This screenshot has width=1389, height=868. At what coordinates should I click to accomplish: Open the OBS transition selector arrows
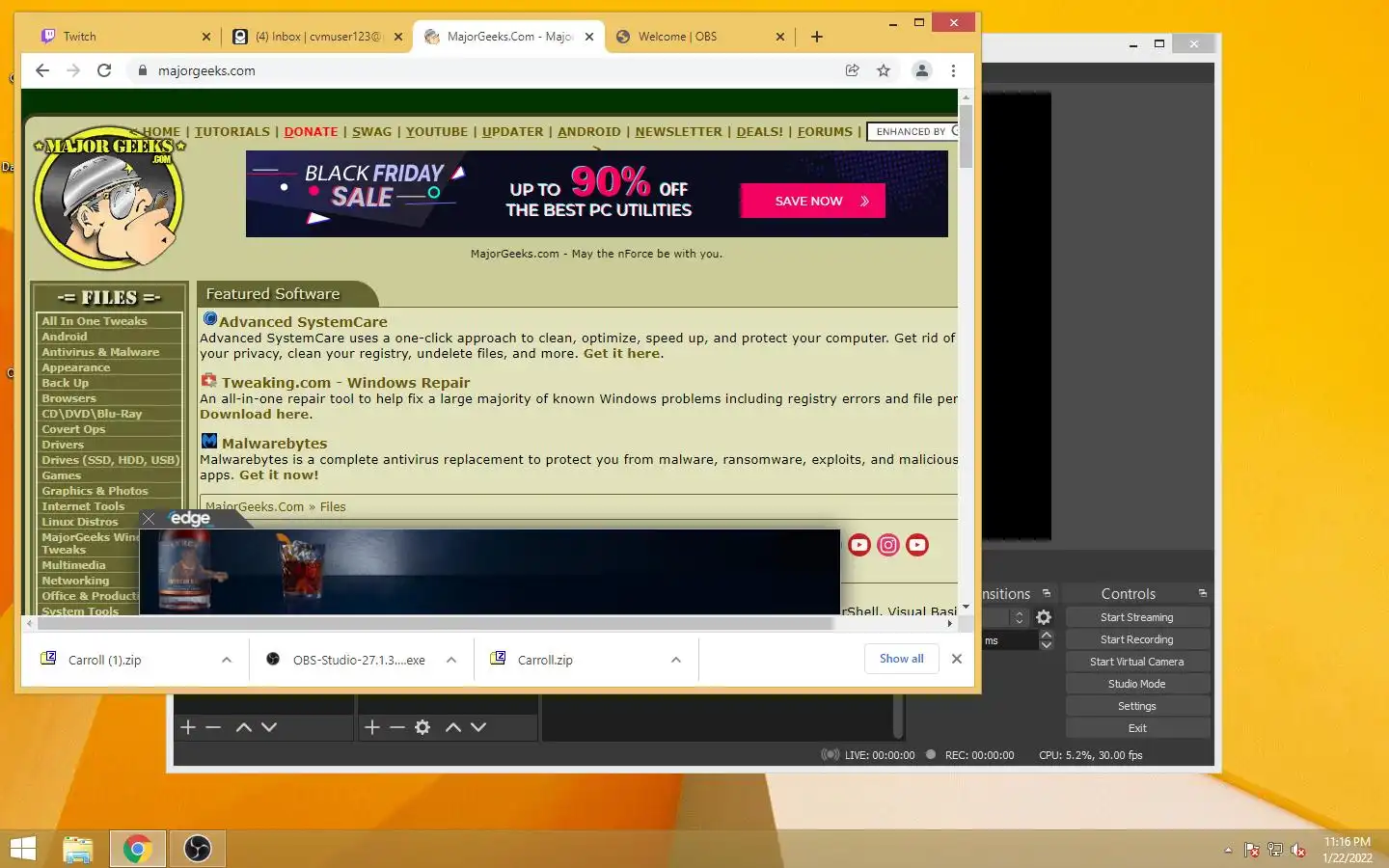point(1019,617)
